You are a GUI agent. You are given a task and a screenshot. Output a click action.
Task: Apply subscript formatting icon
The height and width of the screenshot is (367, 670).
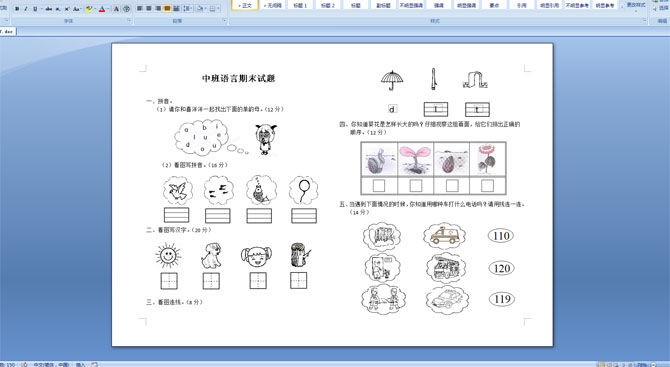(58, 9)
